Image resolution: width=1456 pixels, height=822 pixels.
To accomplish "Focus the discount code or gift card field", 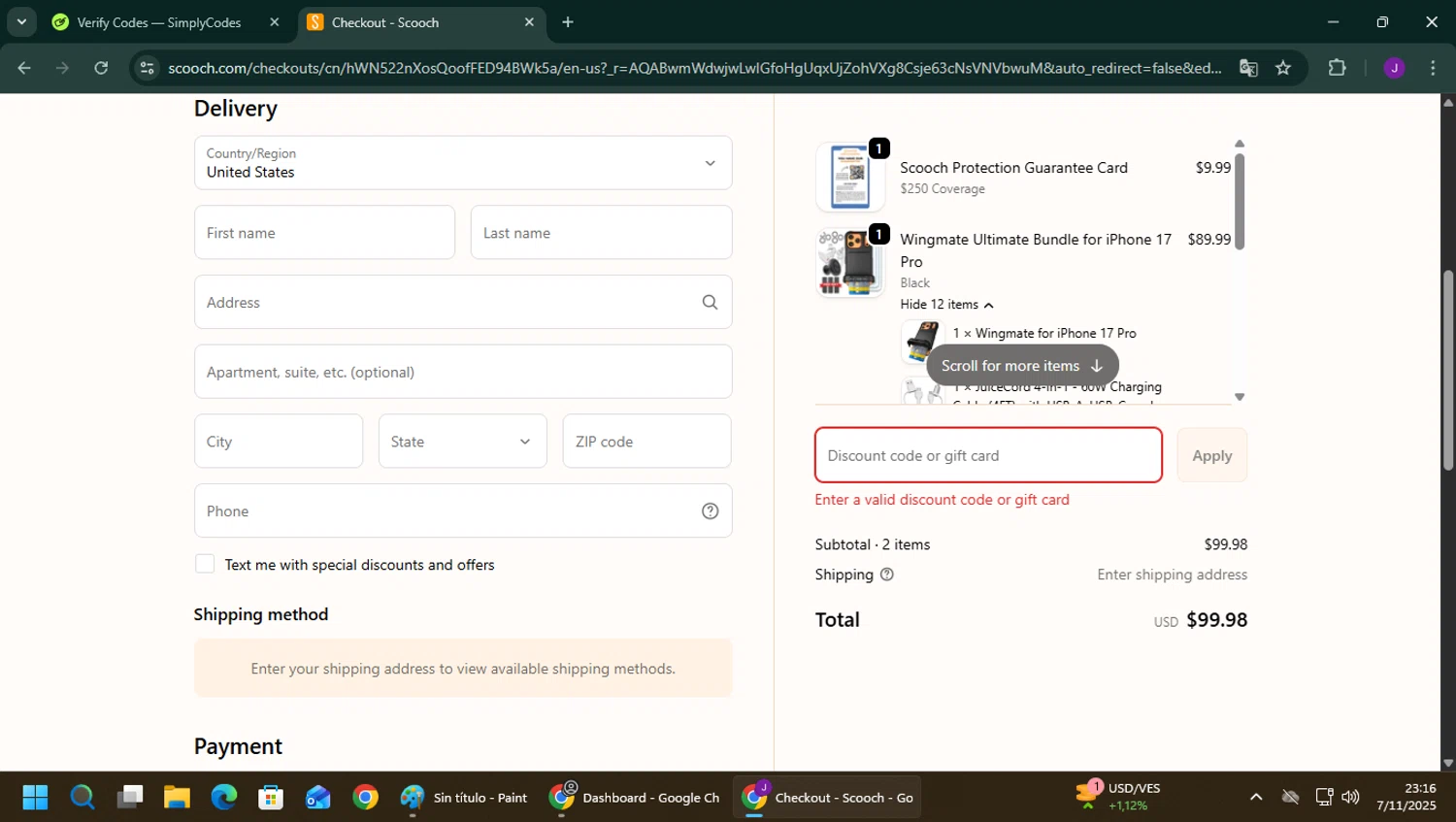I will 988,455.
